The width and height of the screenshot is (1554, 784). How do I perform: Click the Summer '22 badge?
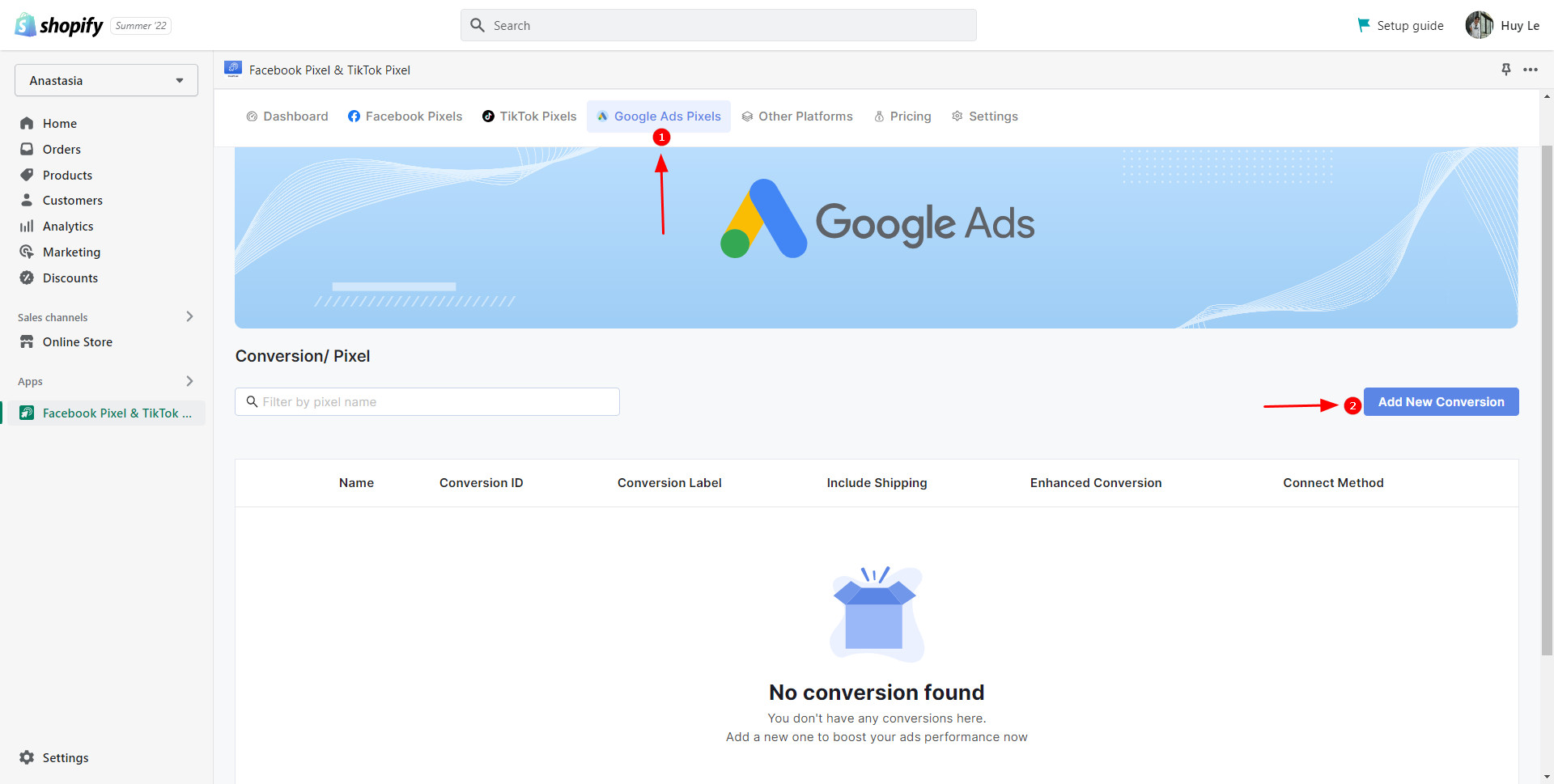click(x=141, y=26)
